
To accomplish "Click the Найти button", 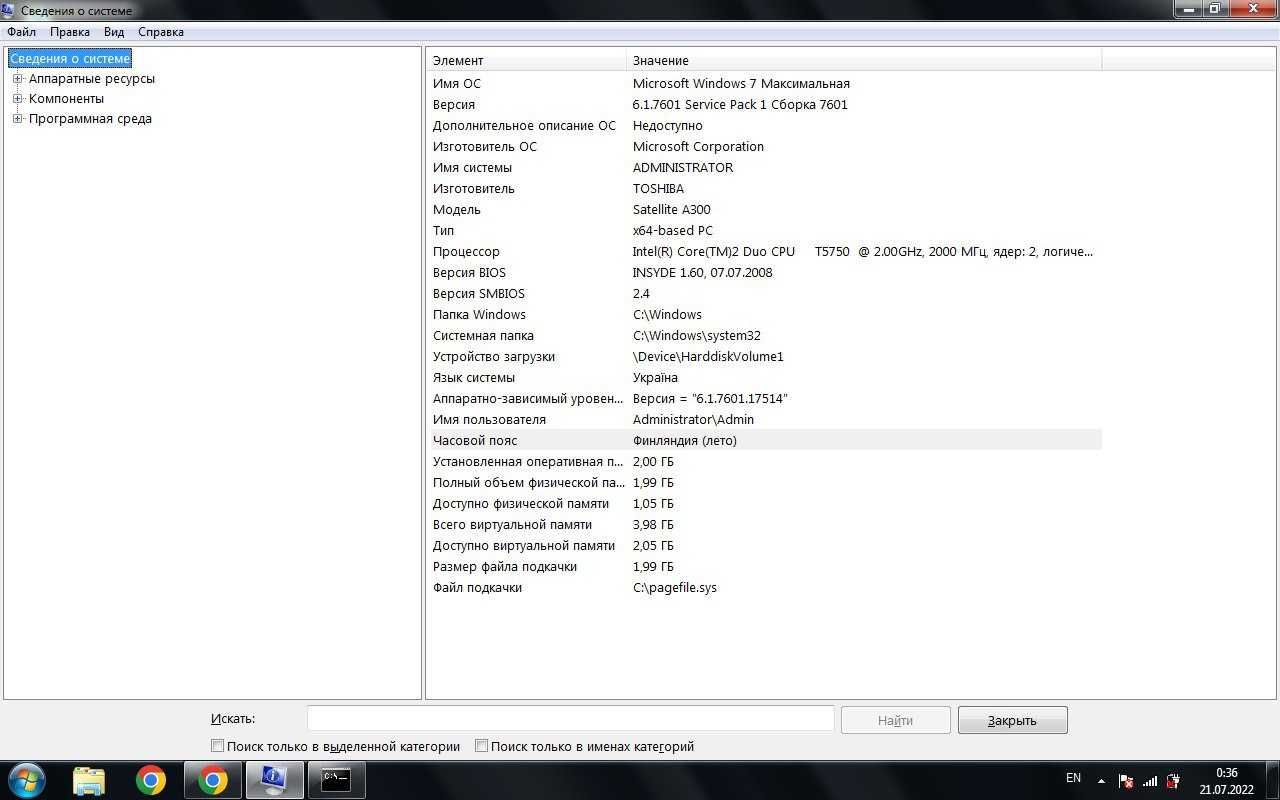I will click(x=895, y=720).
